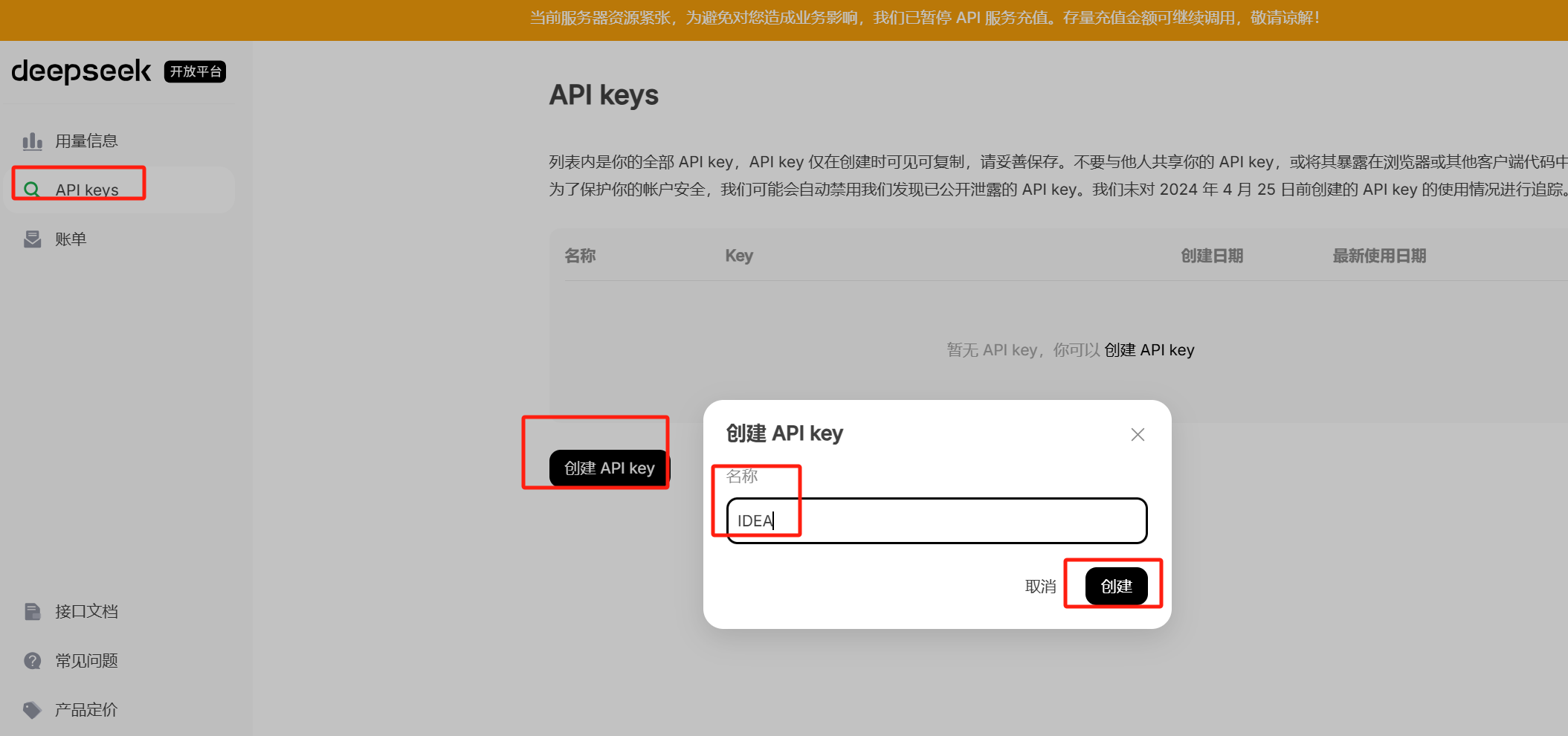Click the 暂无 API key empty-state text
The image size is (1568, 736).
(1023, 350)
